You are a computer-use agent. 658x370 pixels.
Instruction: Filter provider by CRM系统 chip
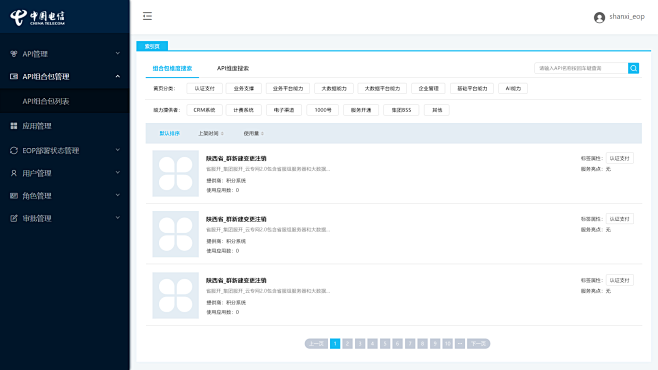(x=204, y=110)
